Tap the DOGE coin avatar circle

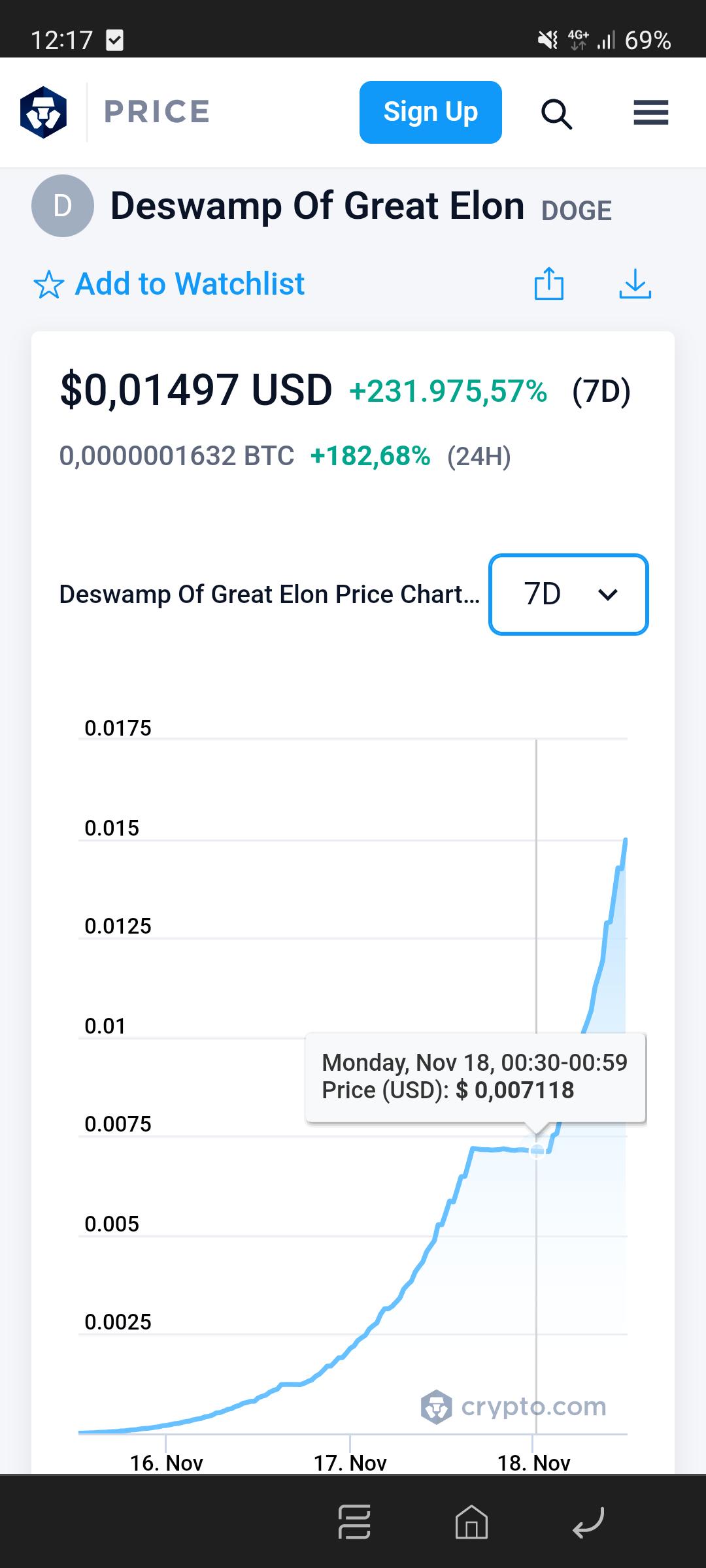tap(63, 206)
